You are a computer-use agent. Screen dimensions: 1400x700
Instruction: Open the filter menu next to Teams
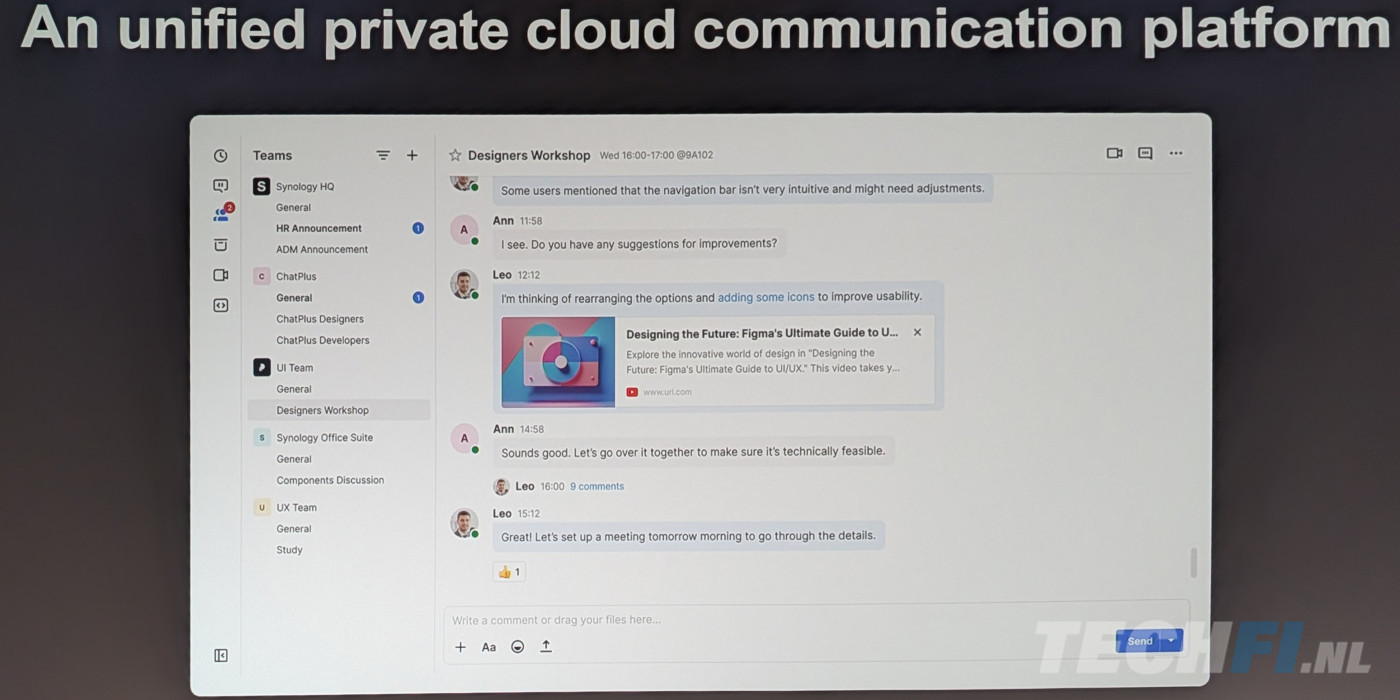[383, 155]
